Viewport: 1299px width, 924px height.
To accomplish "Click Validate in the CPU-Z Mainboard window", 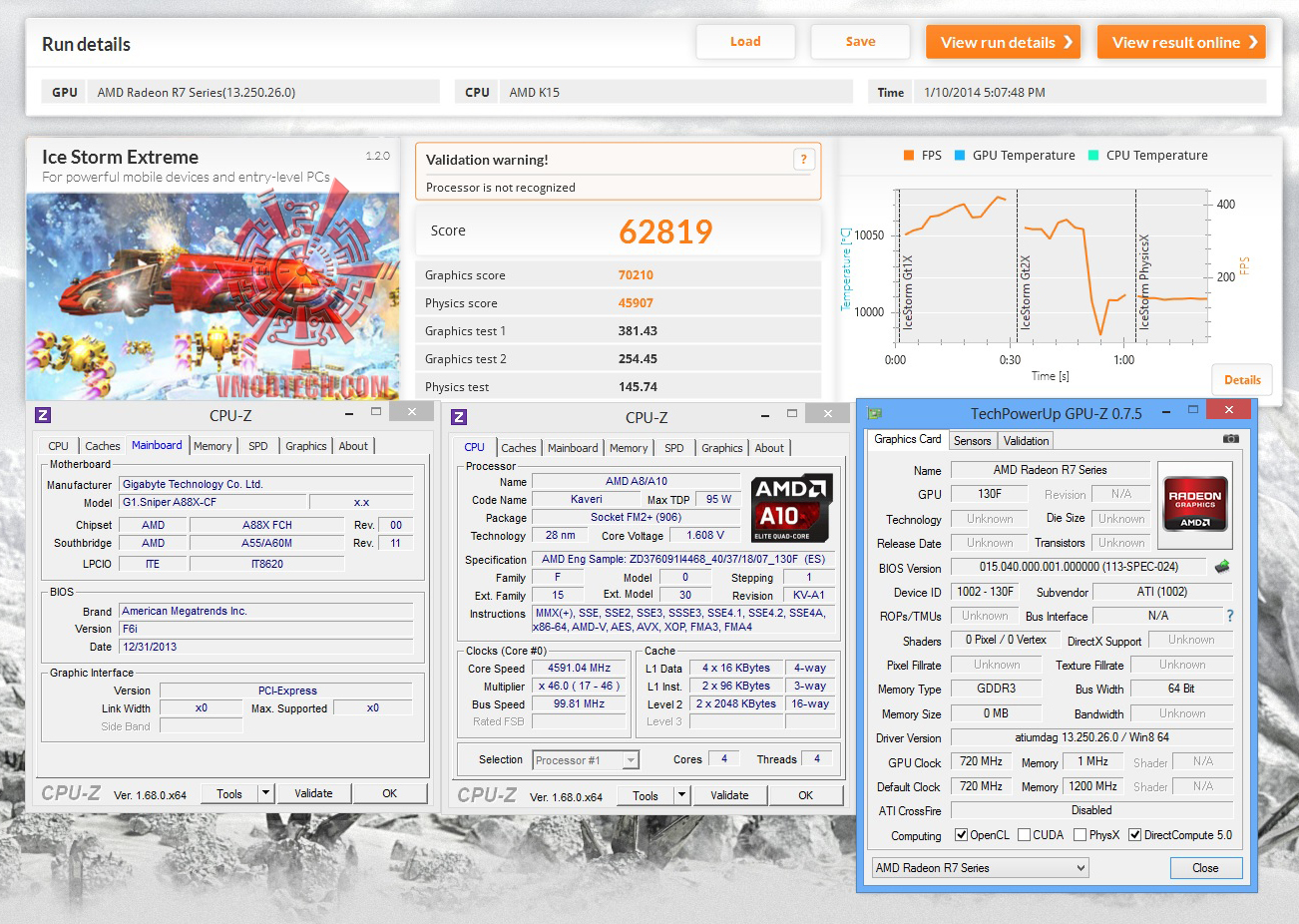I will (313, 793).
